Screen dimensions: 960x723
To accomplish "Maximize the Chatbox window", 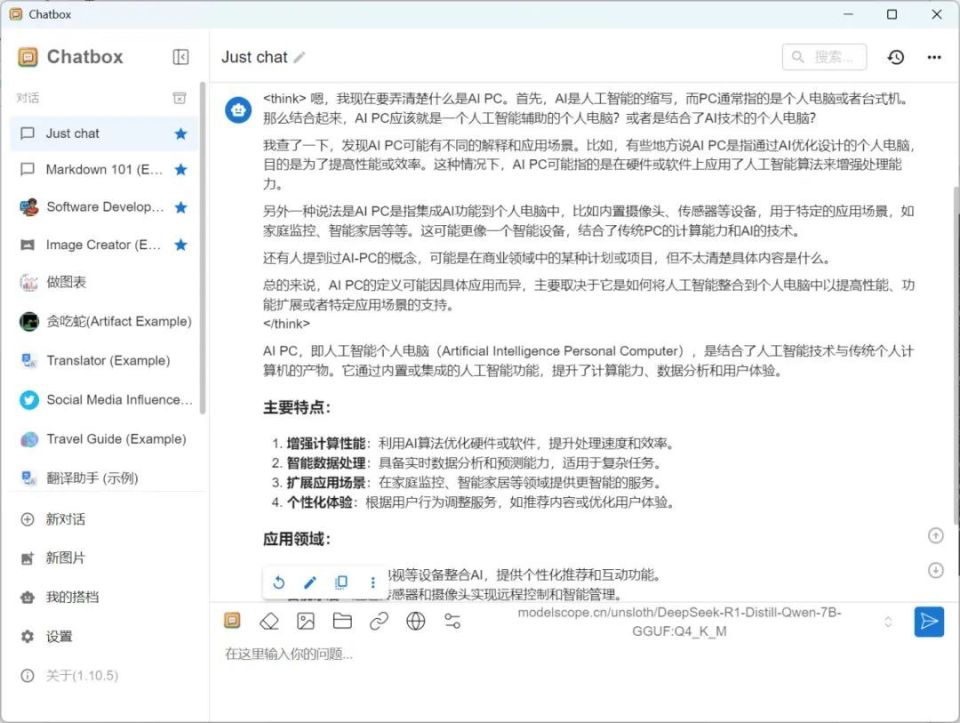I will [x=892, y=14].
